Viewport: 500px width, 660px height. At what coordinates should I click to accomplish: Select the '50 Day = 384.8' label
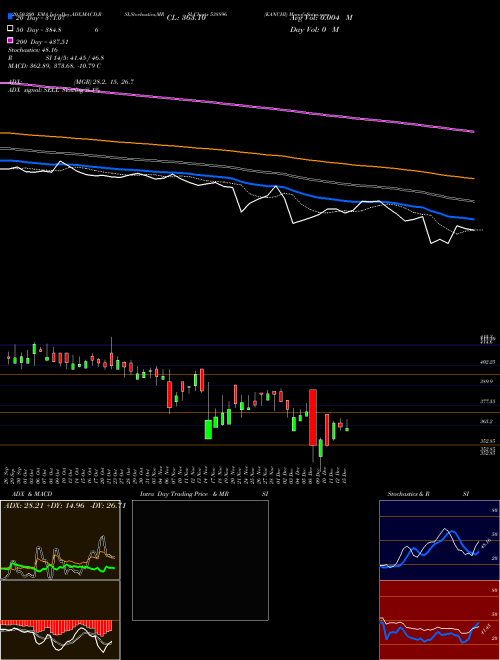tap(38, 30)
